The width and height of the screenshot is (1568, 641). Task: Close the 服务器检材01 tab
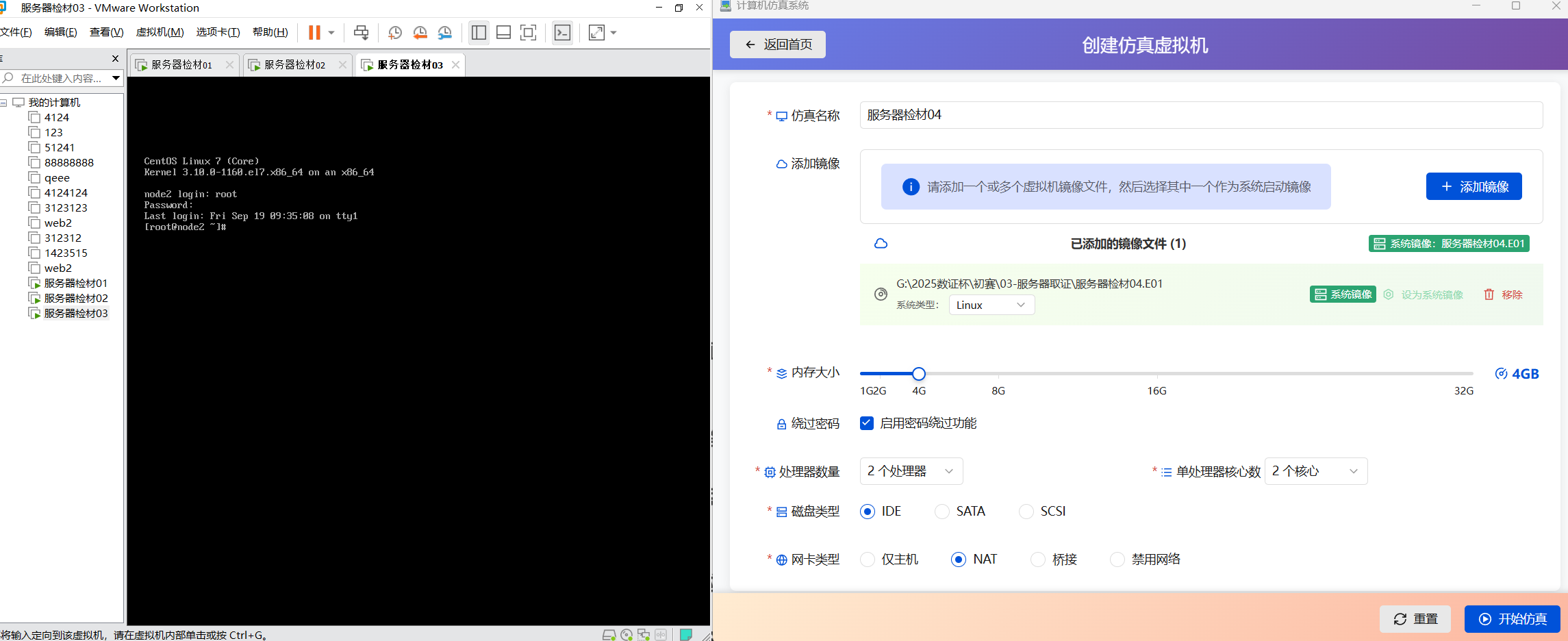click(x=229, y=65)
